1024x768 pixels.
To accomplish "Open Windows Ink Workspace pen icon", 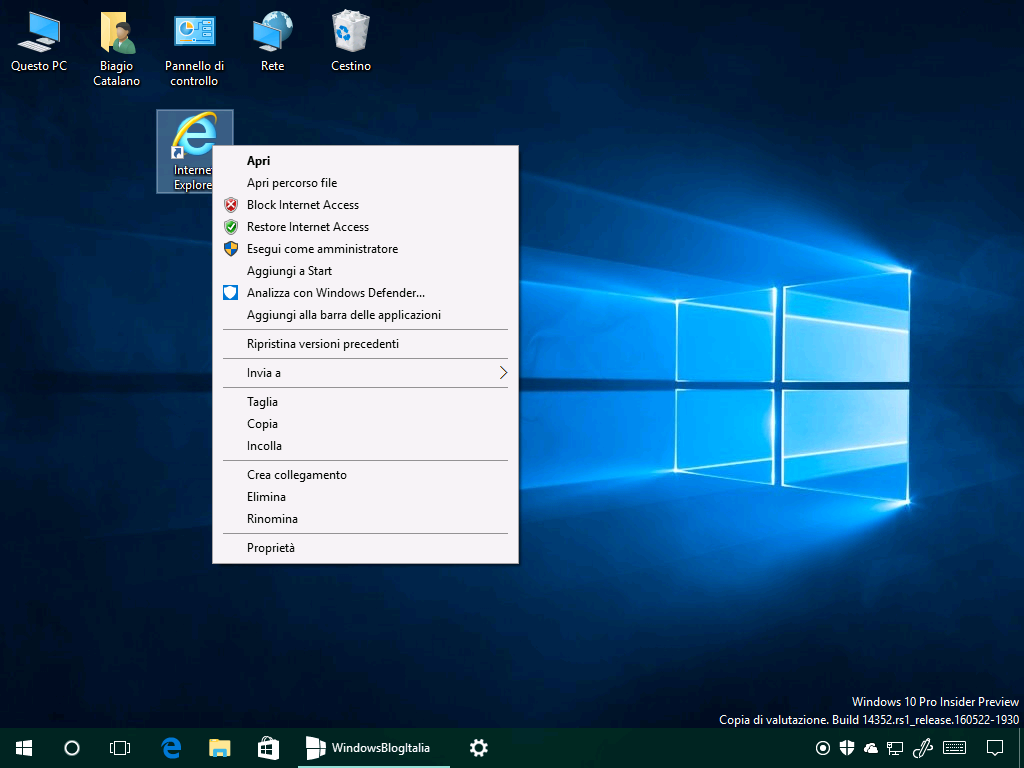I will [922, 748].
